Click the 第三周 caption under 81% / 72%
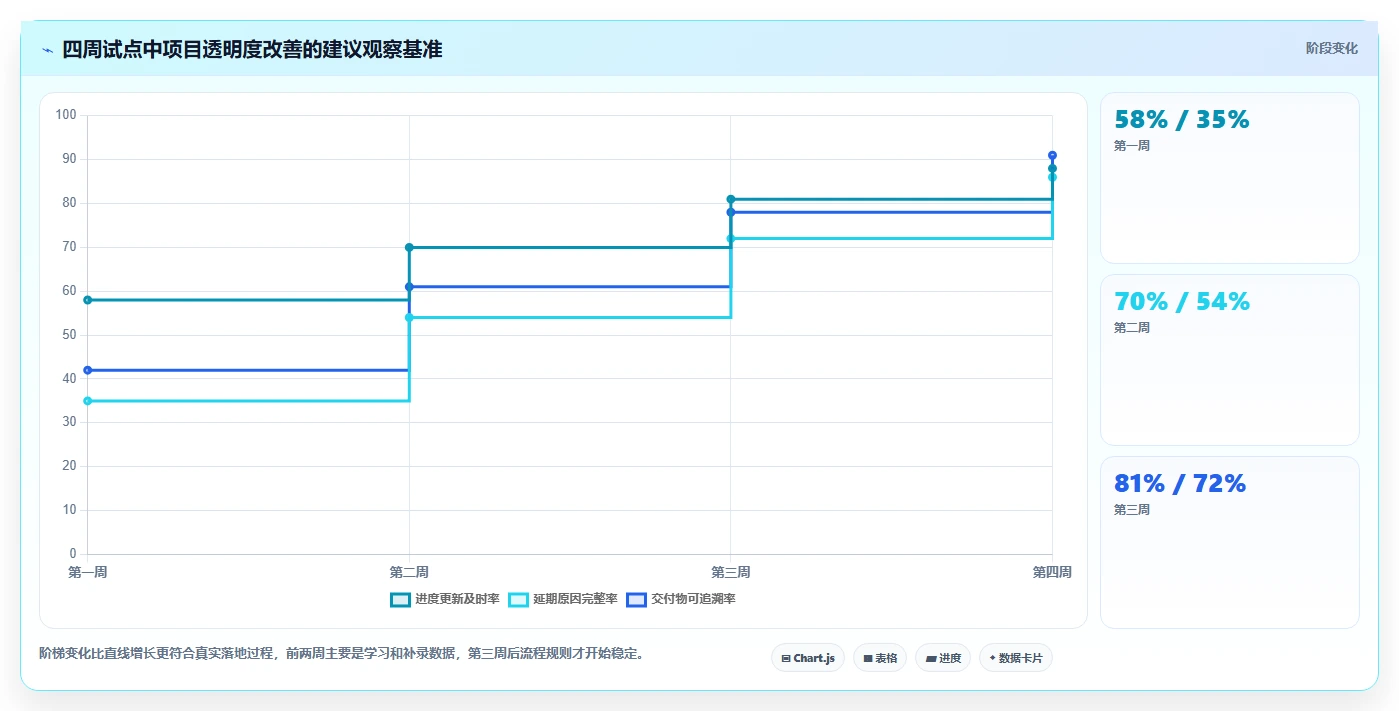The width and height of the screenshot is (1399, 711). point(1132,510)
